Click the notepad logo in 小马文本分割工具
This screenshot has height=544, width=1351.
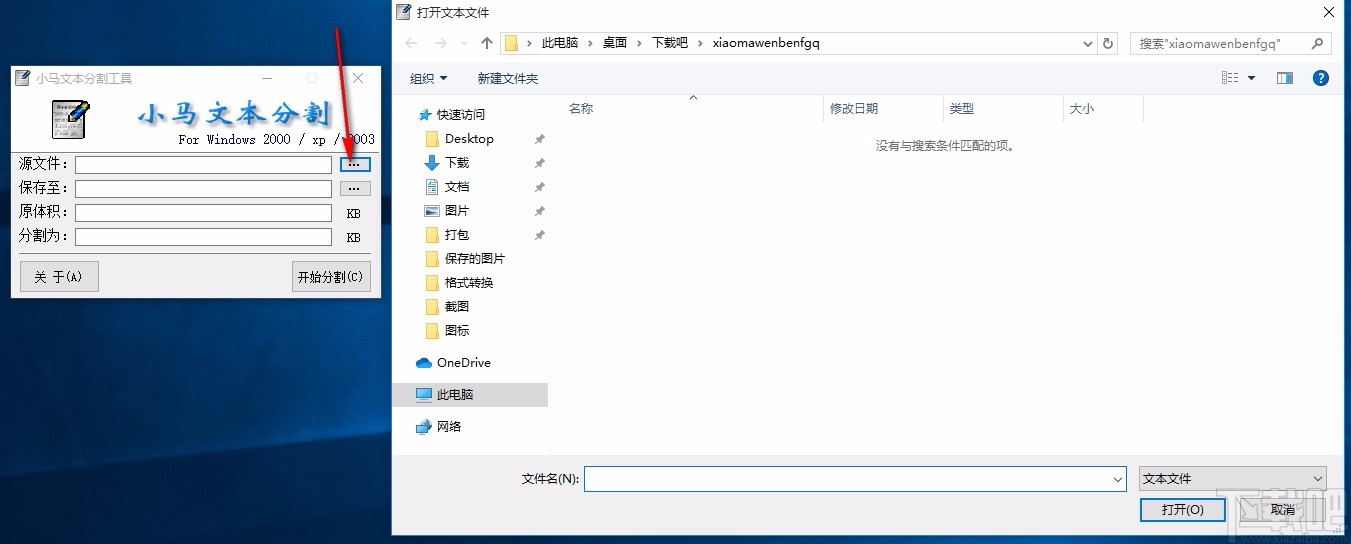tap(71, 119)
